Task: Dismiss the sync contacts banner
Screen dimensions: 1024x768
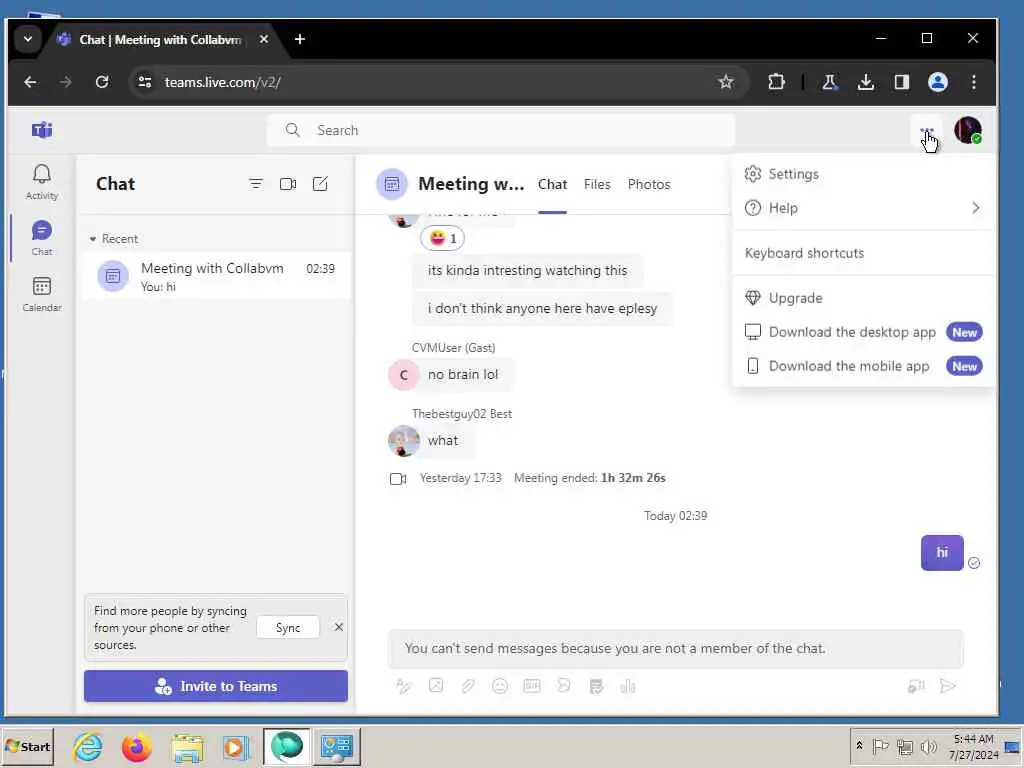Action: pos(338,627)
